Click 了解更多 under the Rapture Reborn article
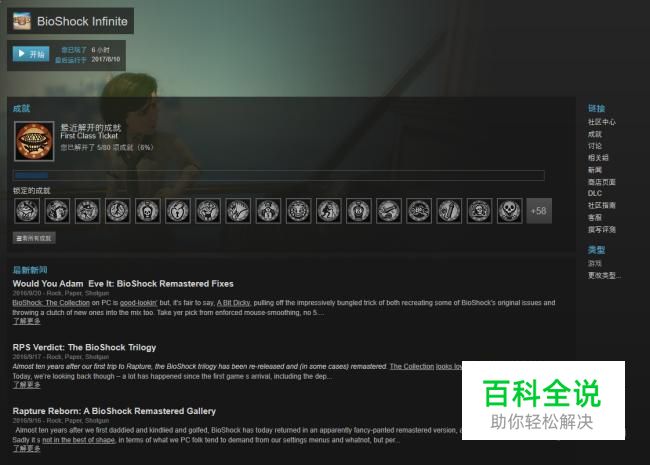 point(27,449)
